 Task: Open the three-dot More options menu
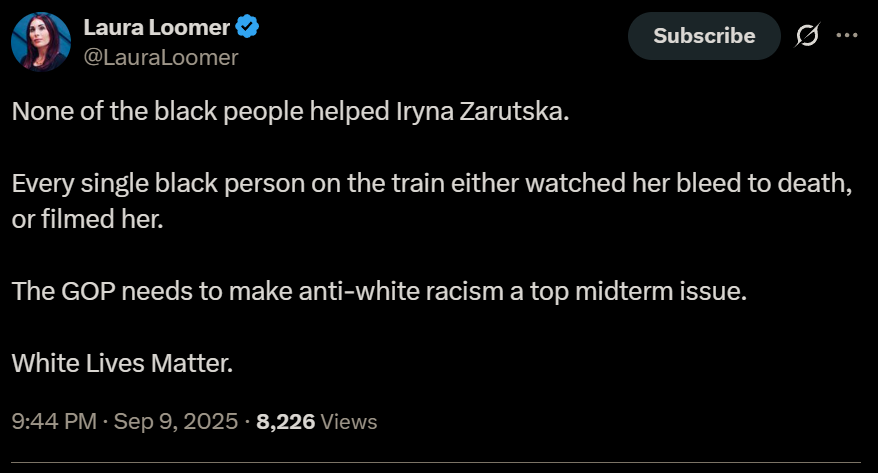(846, 35)
